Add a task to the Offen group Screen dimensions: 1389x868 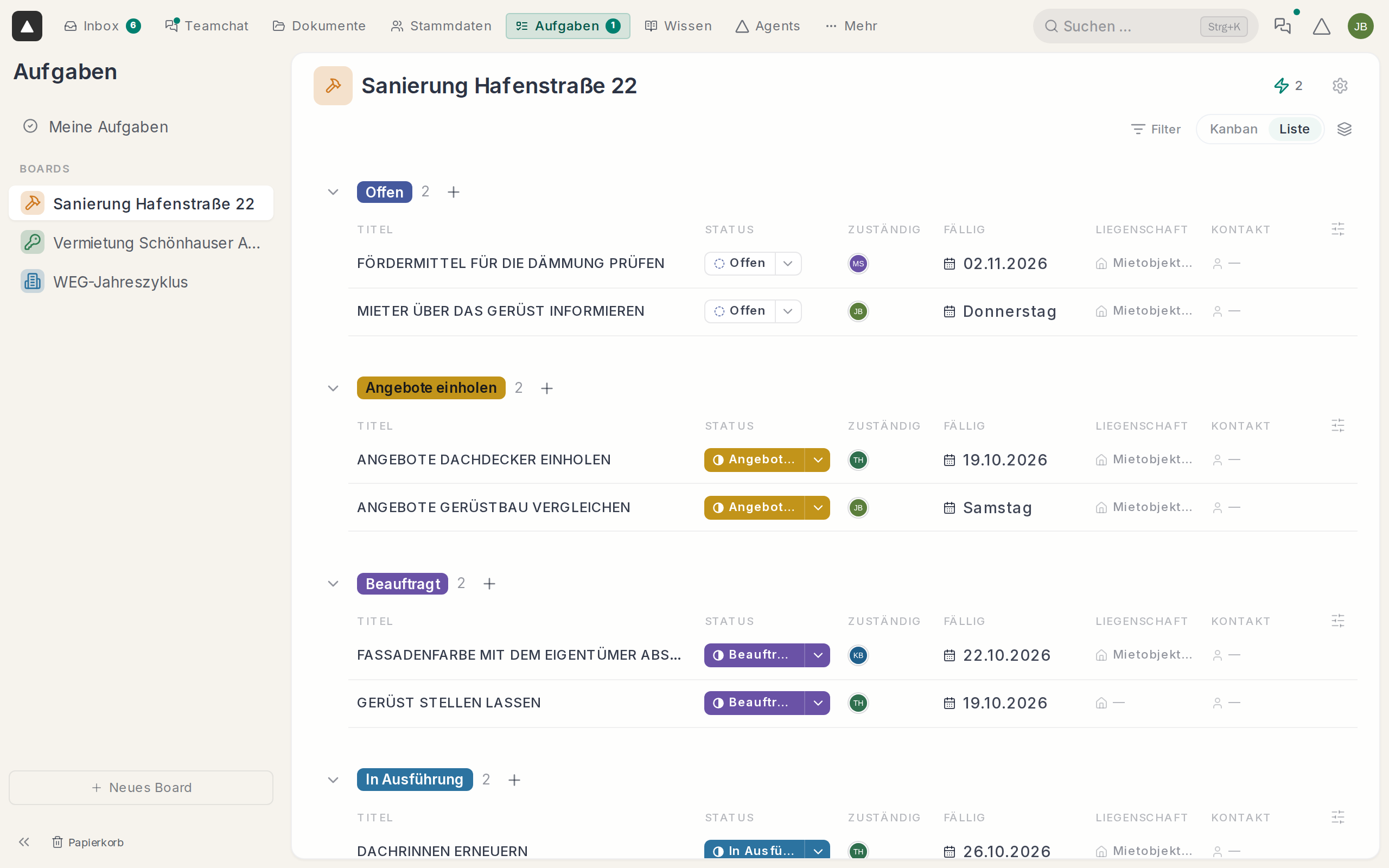tap(454, 192)
